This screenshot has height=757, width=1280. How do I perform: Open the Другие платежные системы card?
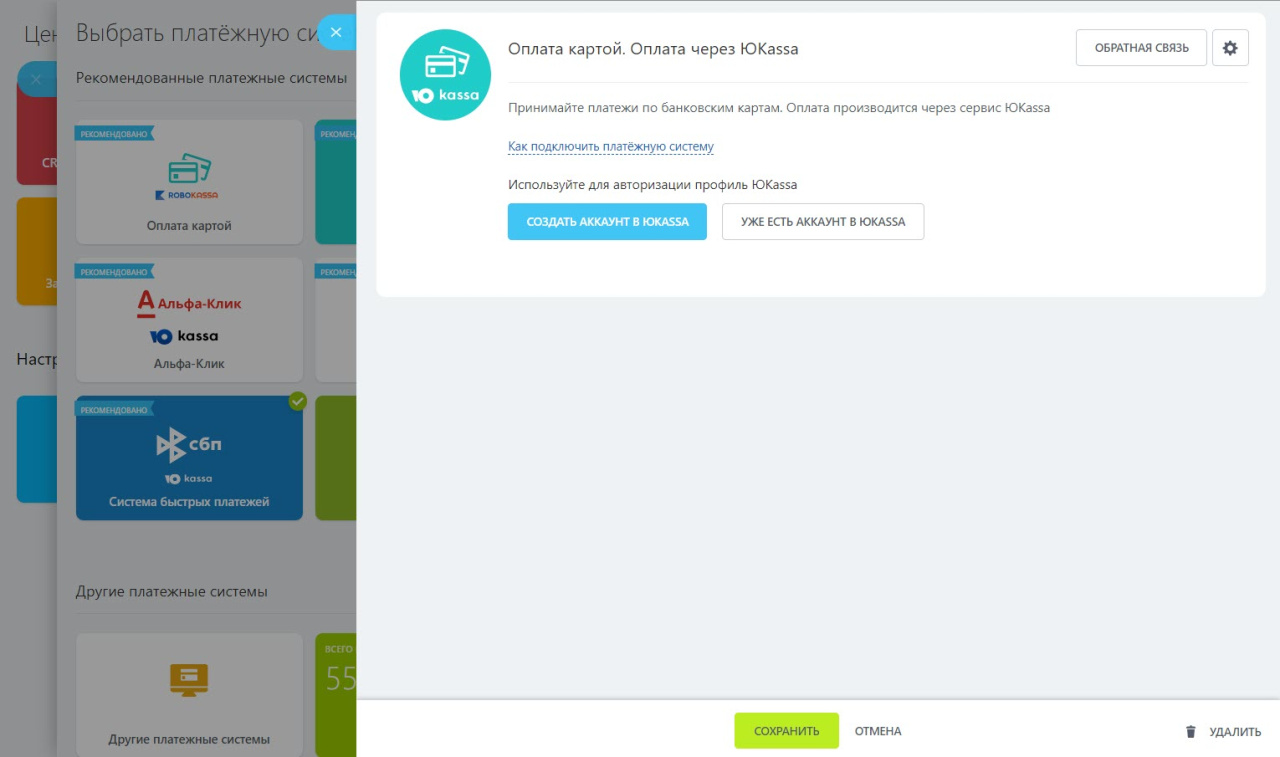[x=189, y=695]
